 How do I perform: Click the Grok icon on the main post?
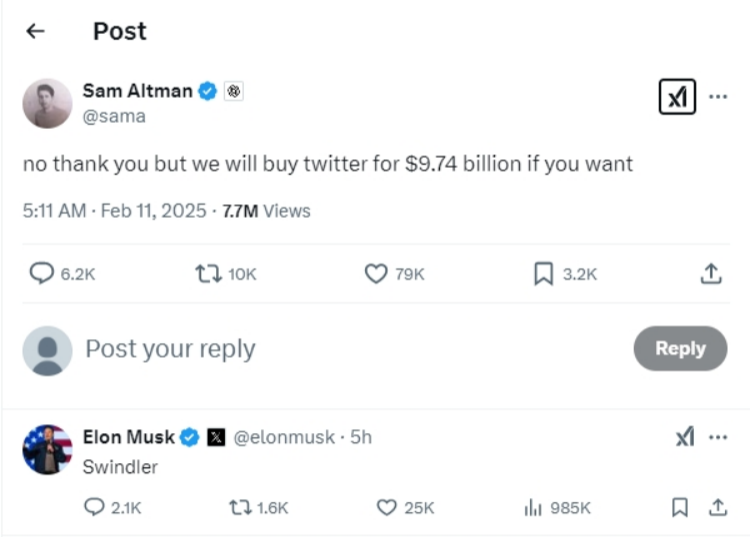pos(677,97)
